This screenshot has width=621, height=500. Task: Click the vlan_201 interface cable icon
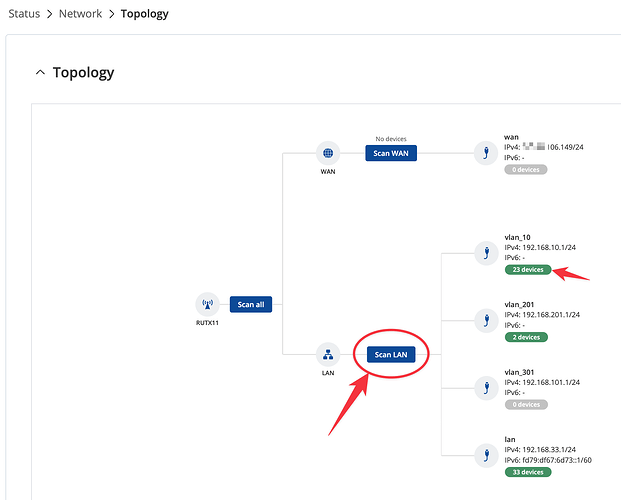pyautogui.click(x=486, y=320)
